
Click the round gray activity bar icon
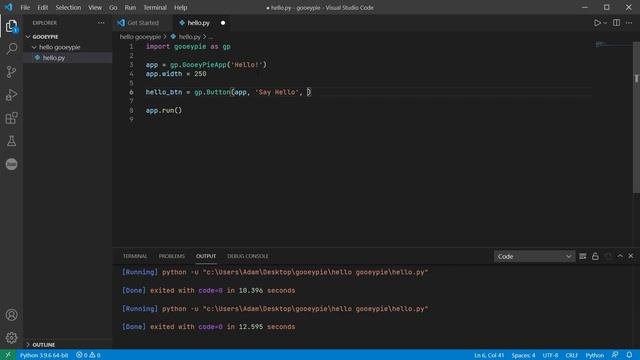click(11, 164)
